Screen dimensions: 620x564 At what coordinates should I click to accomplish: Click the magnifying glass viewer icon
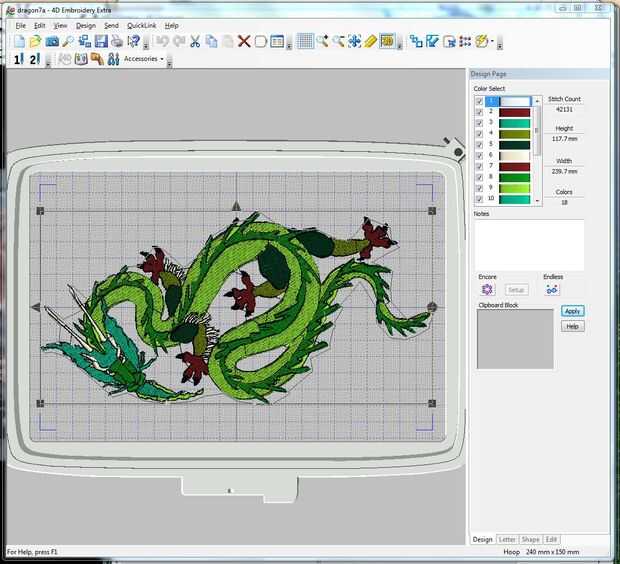68,41
